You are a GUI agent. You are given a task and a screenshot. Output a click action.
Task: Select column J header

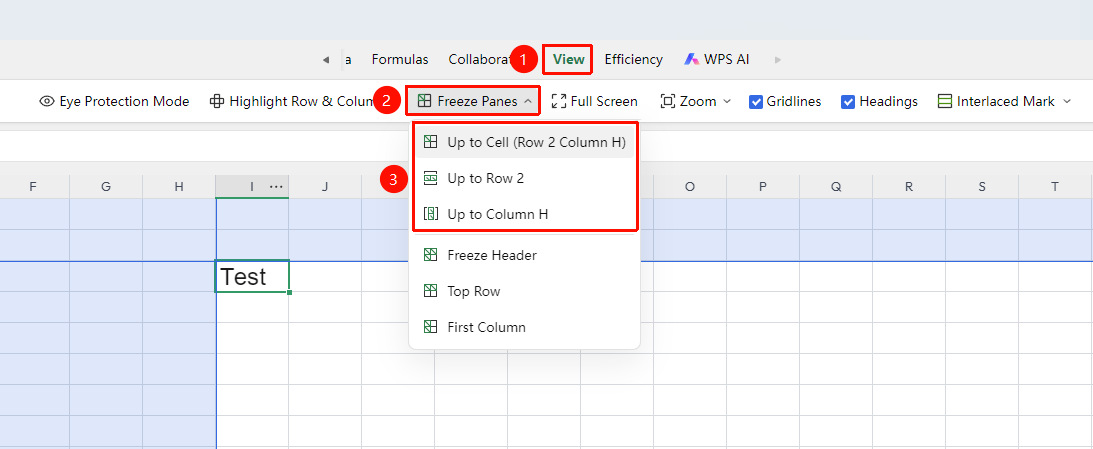pyautogui.click(x=325, y=187)
